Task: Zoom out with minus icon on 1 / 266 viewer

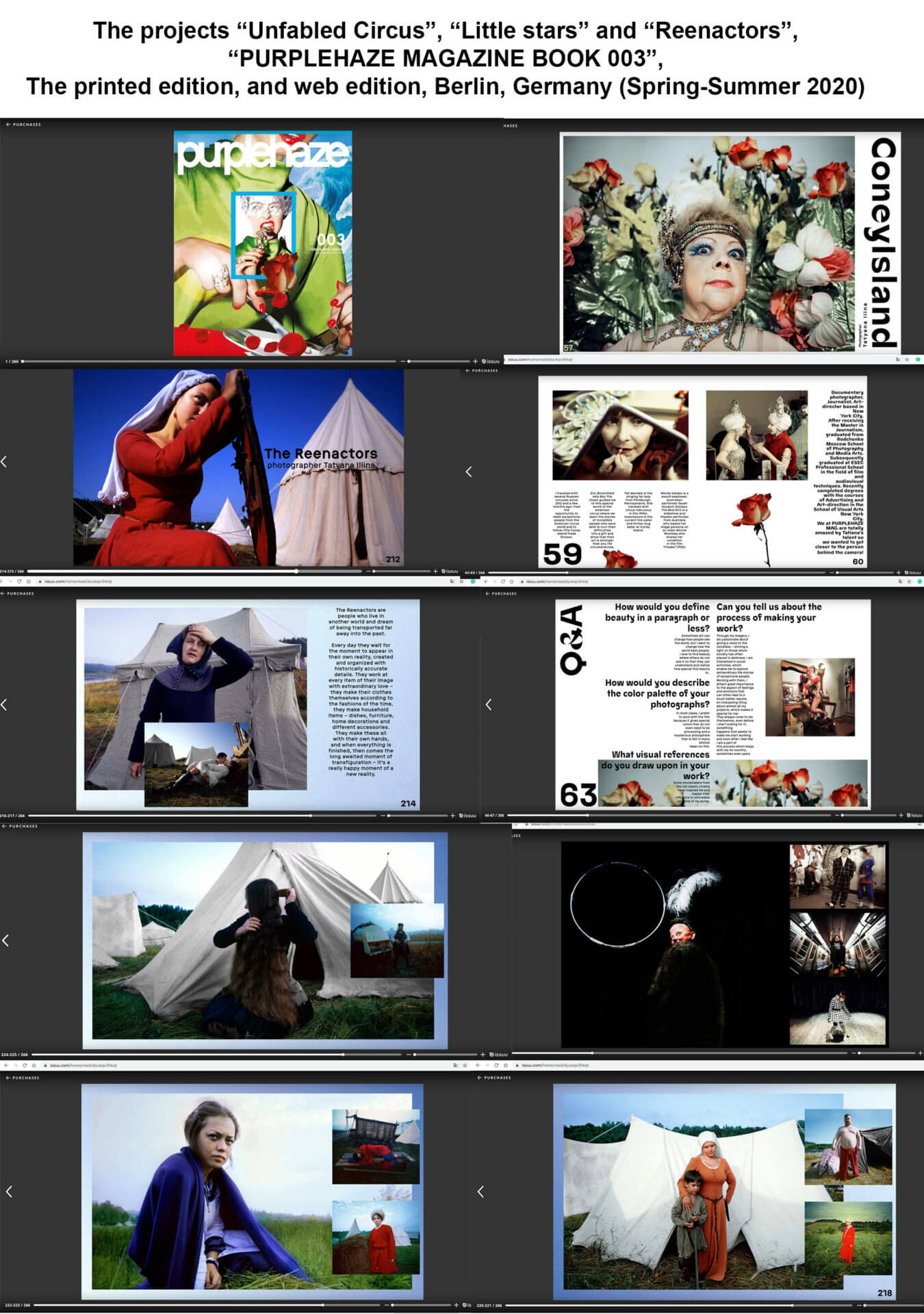Action: 402,361
